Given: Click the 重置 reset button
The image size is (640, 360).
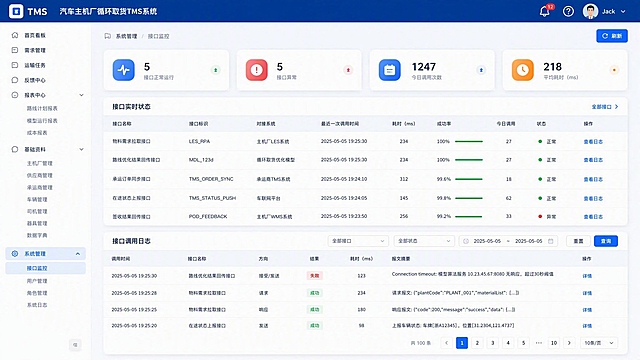Looking at the screenshot, I should coord(578,241).
